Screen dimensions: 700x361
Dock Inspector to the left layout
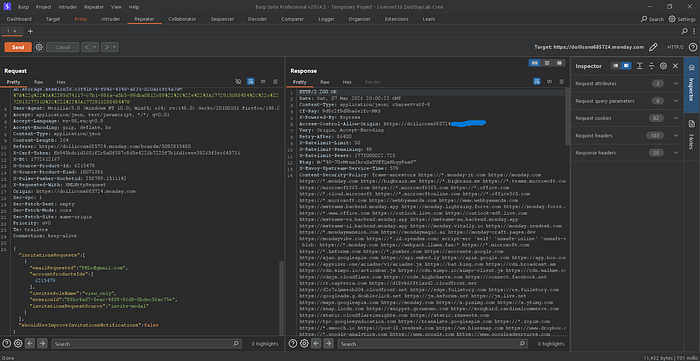tap(616, 66)
